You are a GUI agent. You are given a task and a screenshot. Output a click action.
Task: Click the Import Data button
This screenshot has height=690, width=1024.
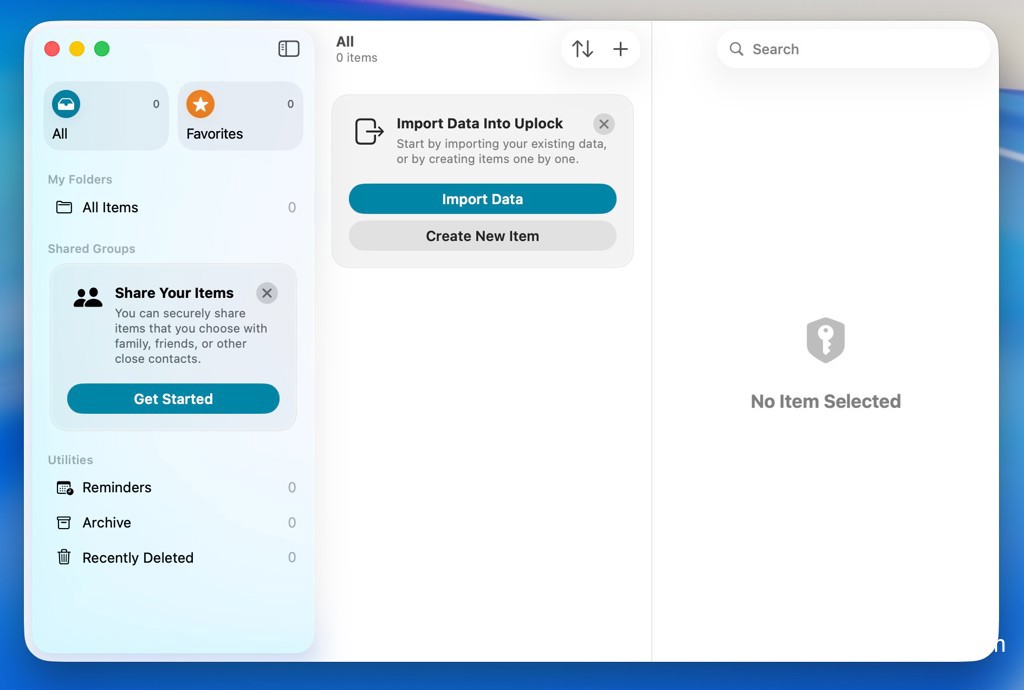point(483,199)
